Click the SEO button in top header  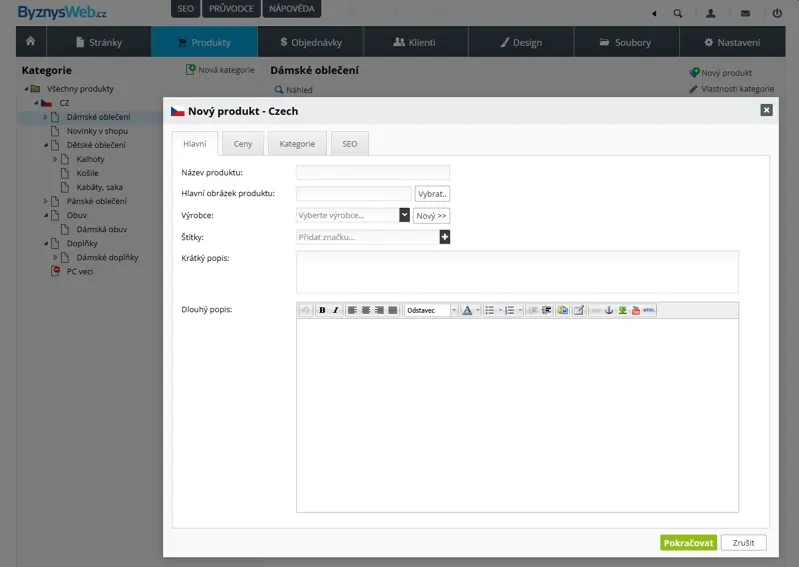click(185, 9)
